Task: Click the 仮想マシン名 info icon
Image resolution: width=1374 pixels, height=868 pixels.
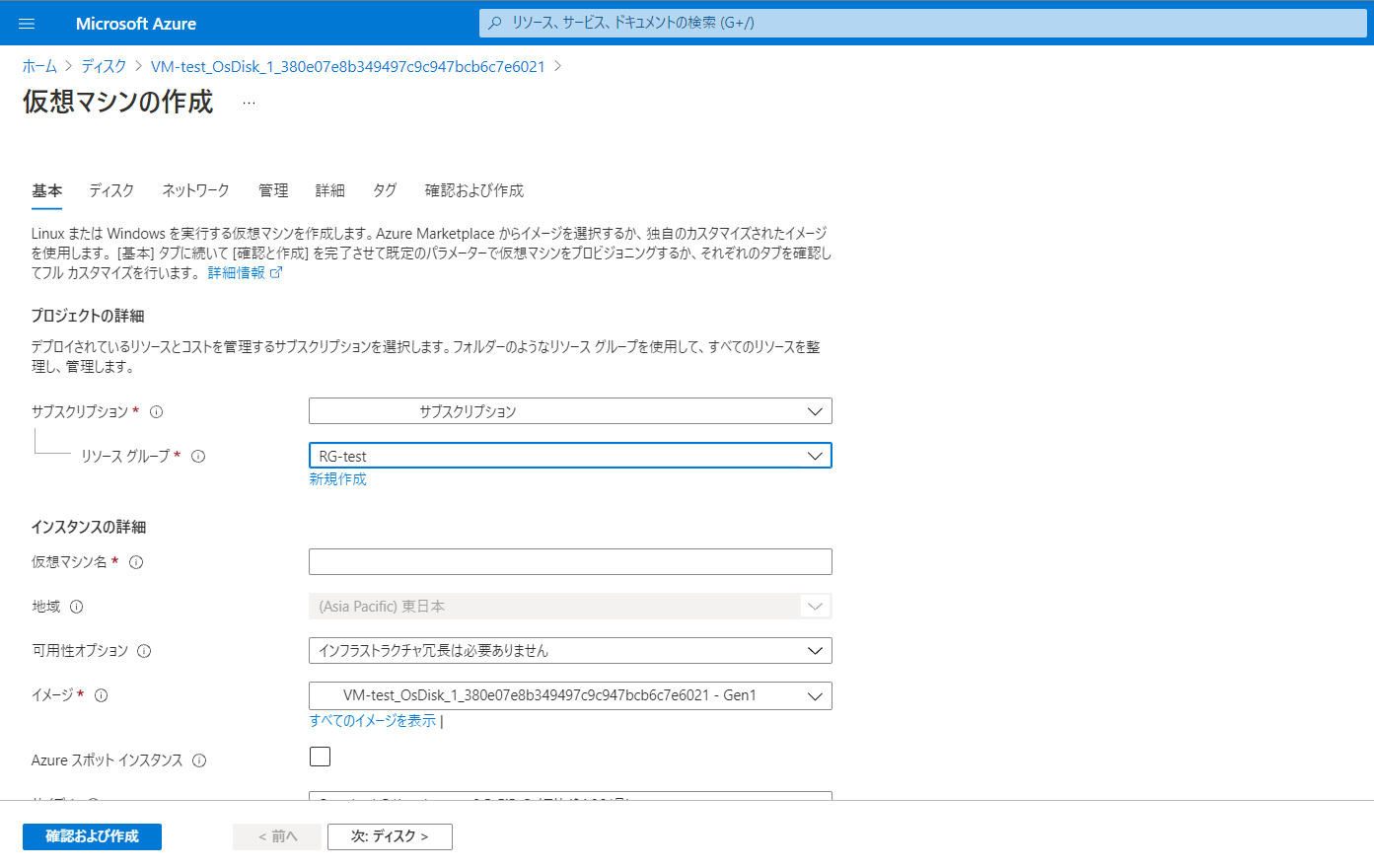Action: 137,561
